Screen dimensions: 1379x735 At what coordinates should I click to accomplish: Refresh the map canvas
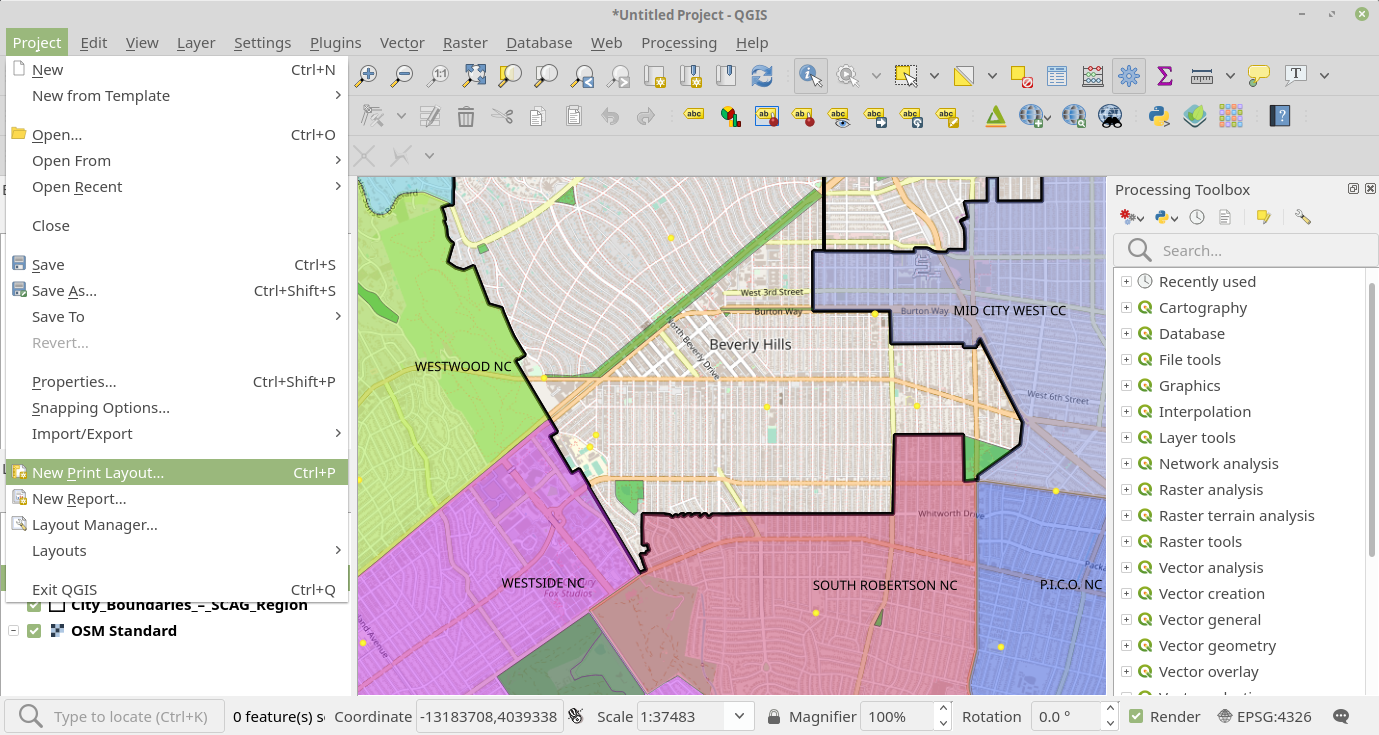[762, 75]
